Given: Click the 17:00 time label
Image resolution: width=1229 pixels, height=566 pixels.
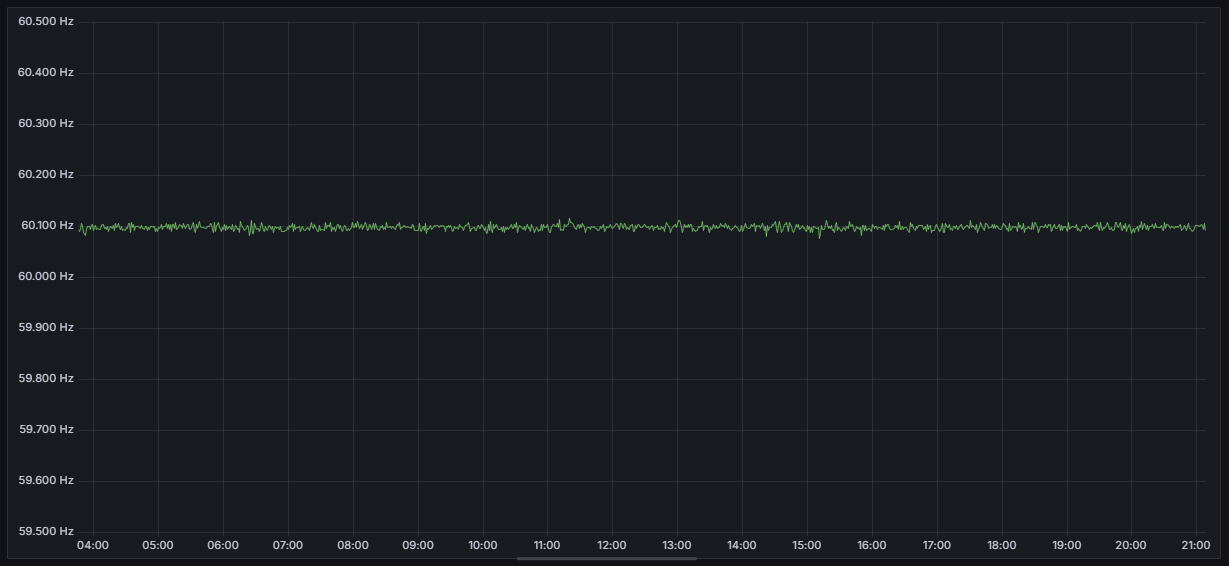Looking at the screenshot, I should point(937,545).
